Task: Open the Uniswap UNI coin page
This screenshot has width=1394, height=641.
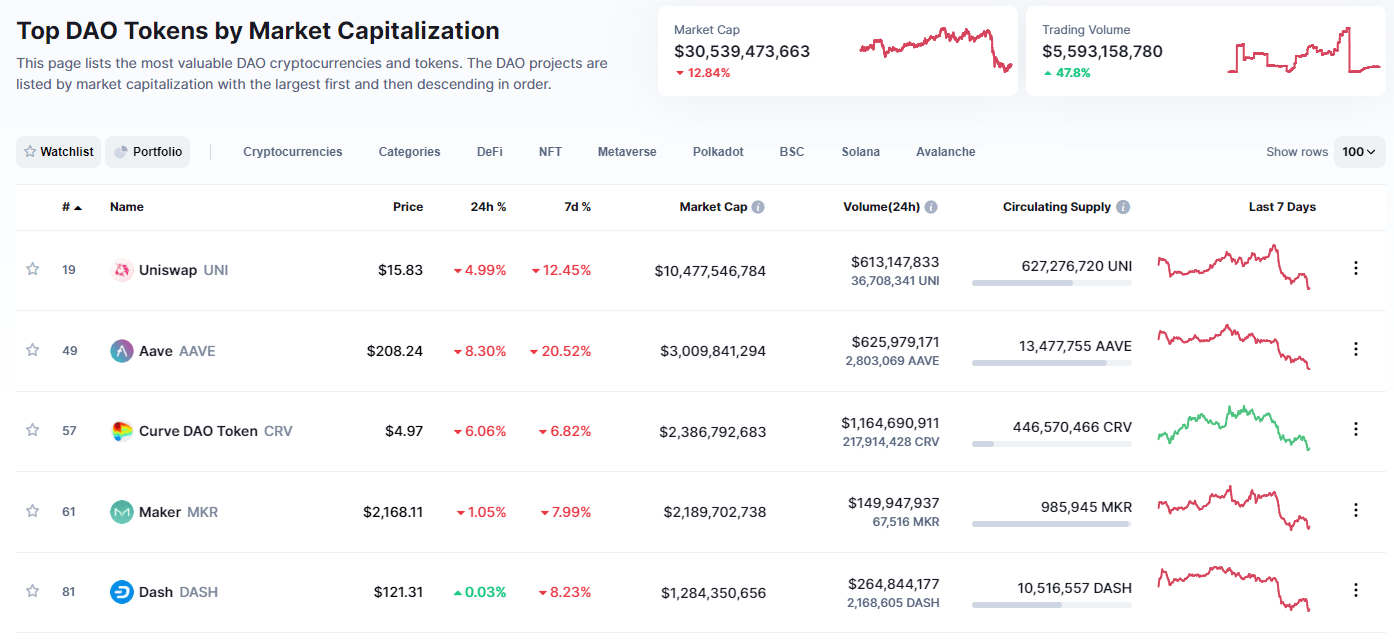Action: (184, 270)
